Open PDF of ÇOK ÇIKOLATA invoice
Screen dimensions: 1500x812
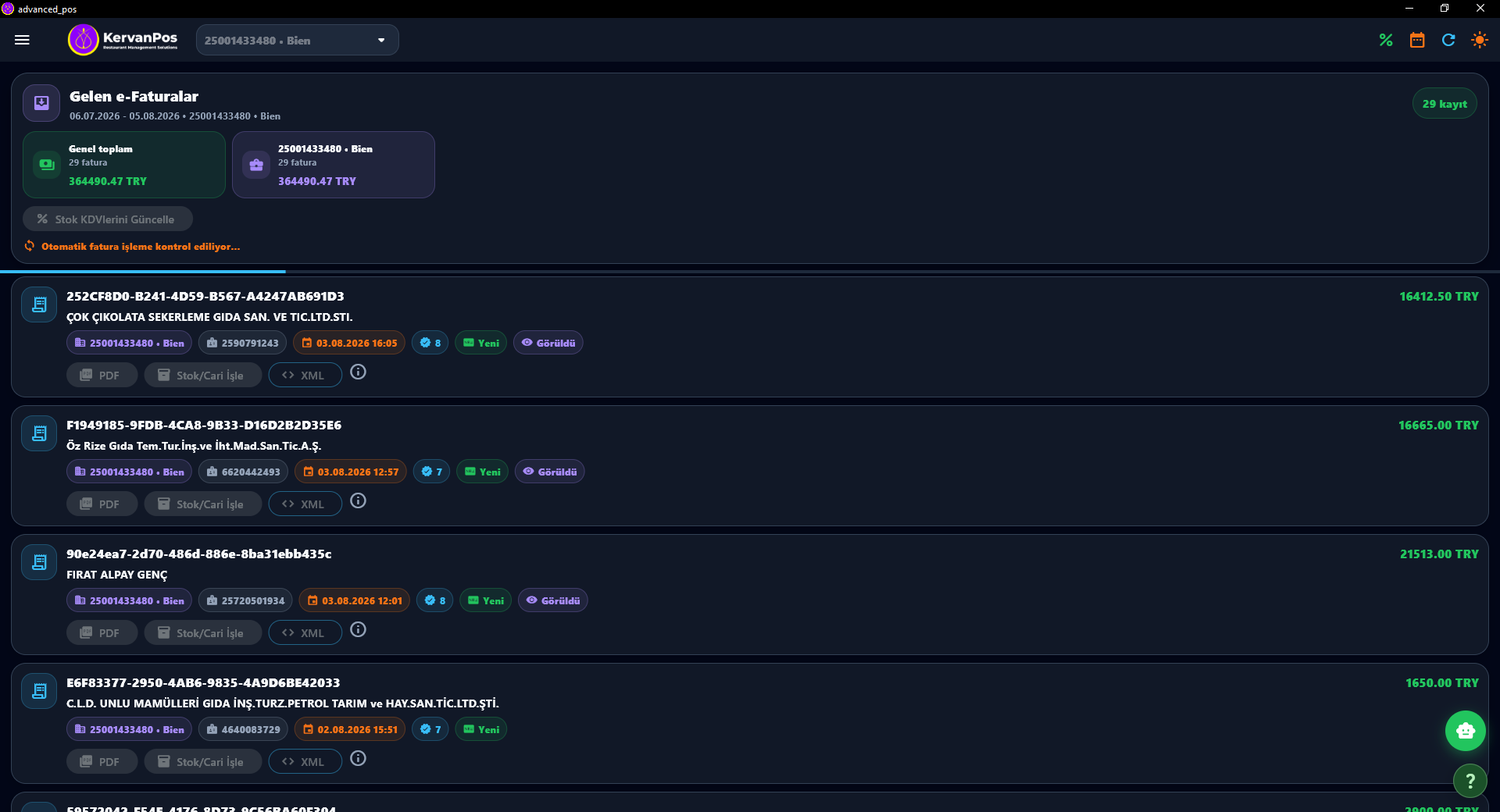click(102, 376)
